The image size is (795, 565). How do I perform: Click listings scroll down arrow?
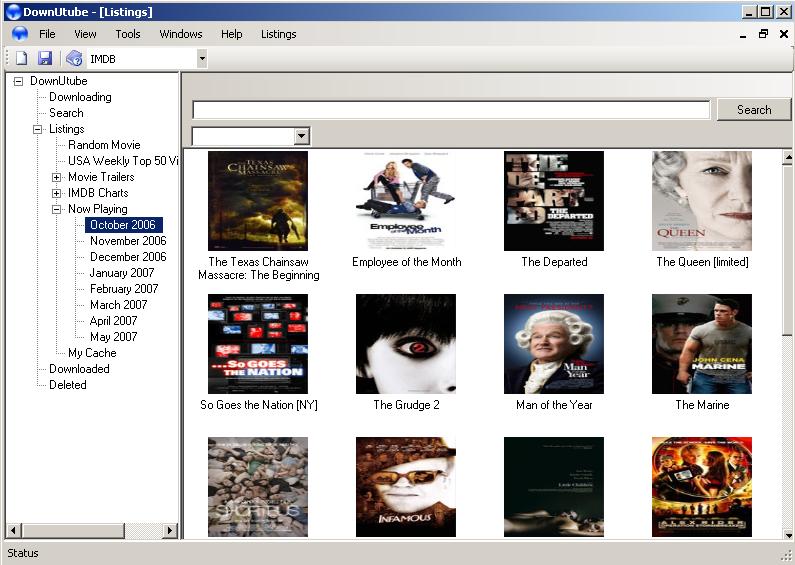coord(787,534)
